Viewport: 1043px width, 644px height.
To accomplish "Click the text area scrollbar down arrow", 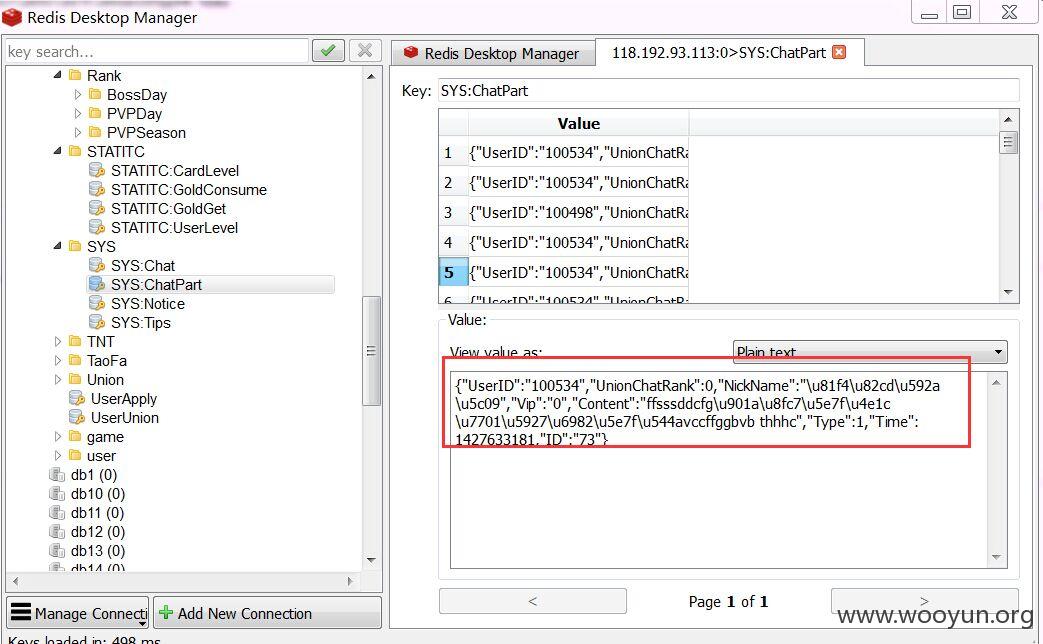I will [x=996, y=557].
